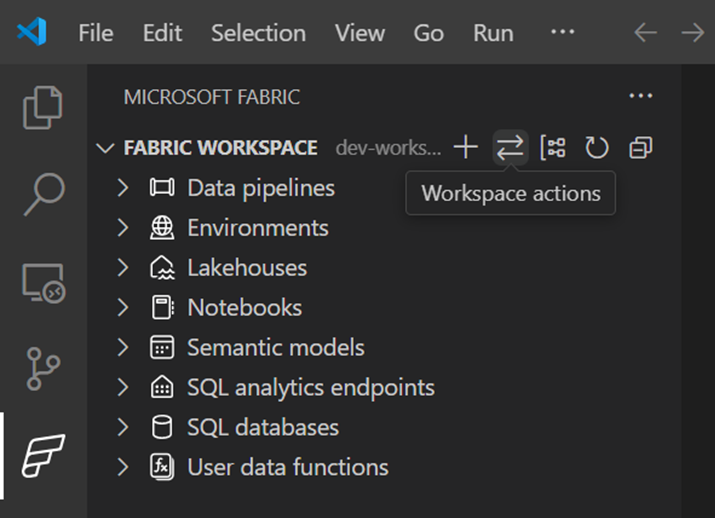Click the SQL databases cylinder icon
This screenshot has height=518, width=715.
162,427
